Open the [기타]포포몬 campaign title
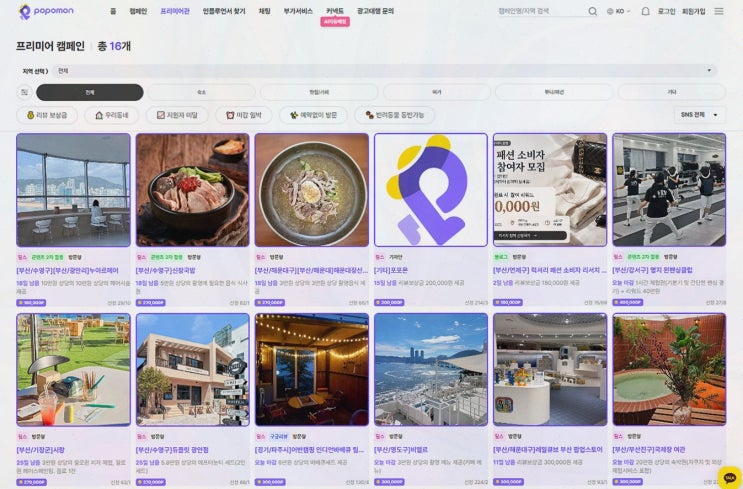 click(391, 271)
